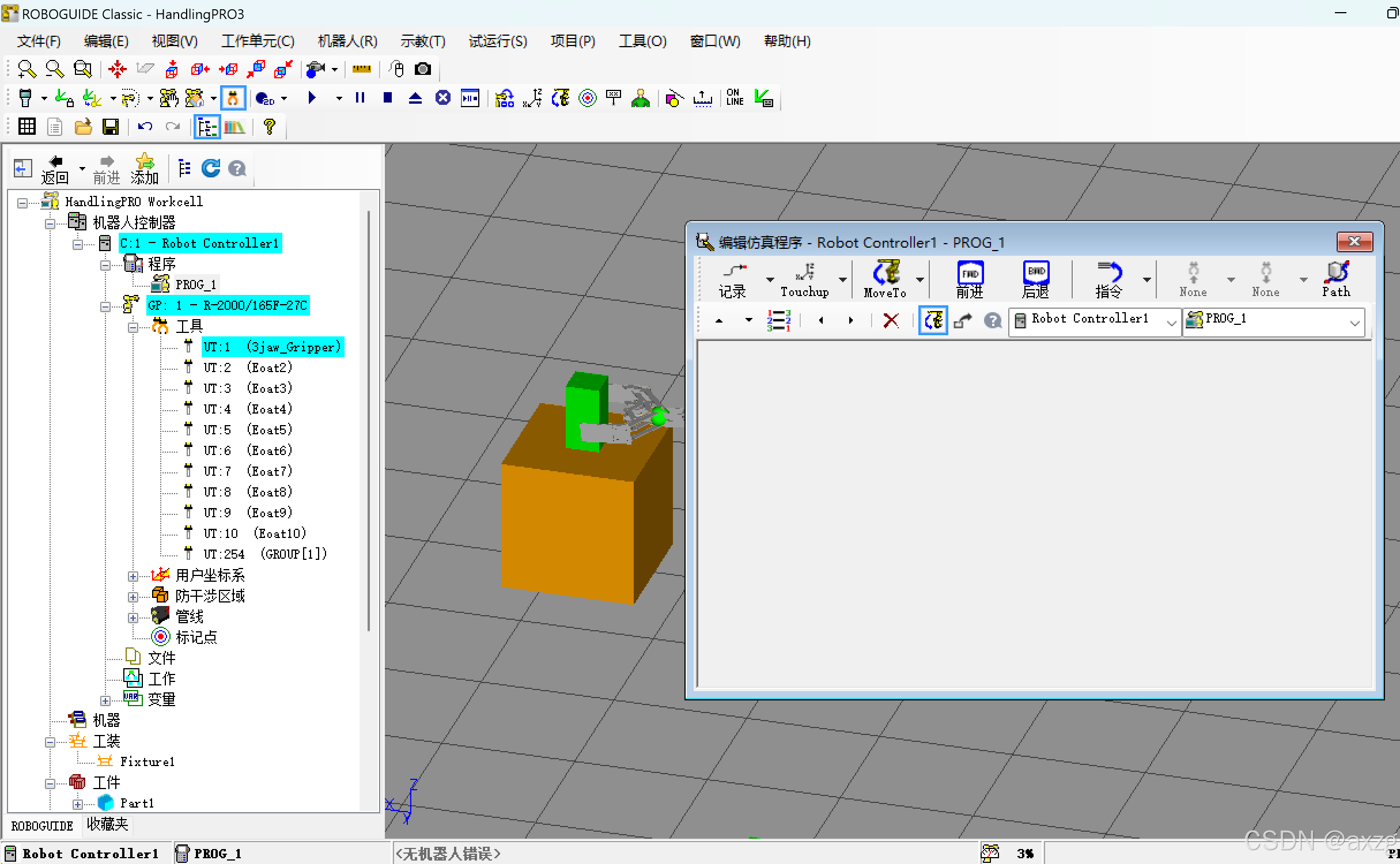This screenshot has width=1400, height=864.
Task: Click the Path icon in editor toolbar
Action: tap(1336, 279)
